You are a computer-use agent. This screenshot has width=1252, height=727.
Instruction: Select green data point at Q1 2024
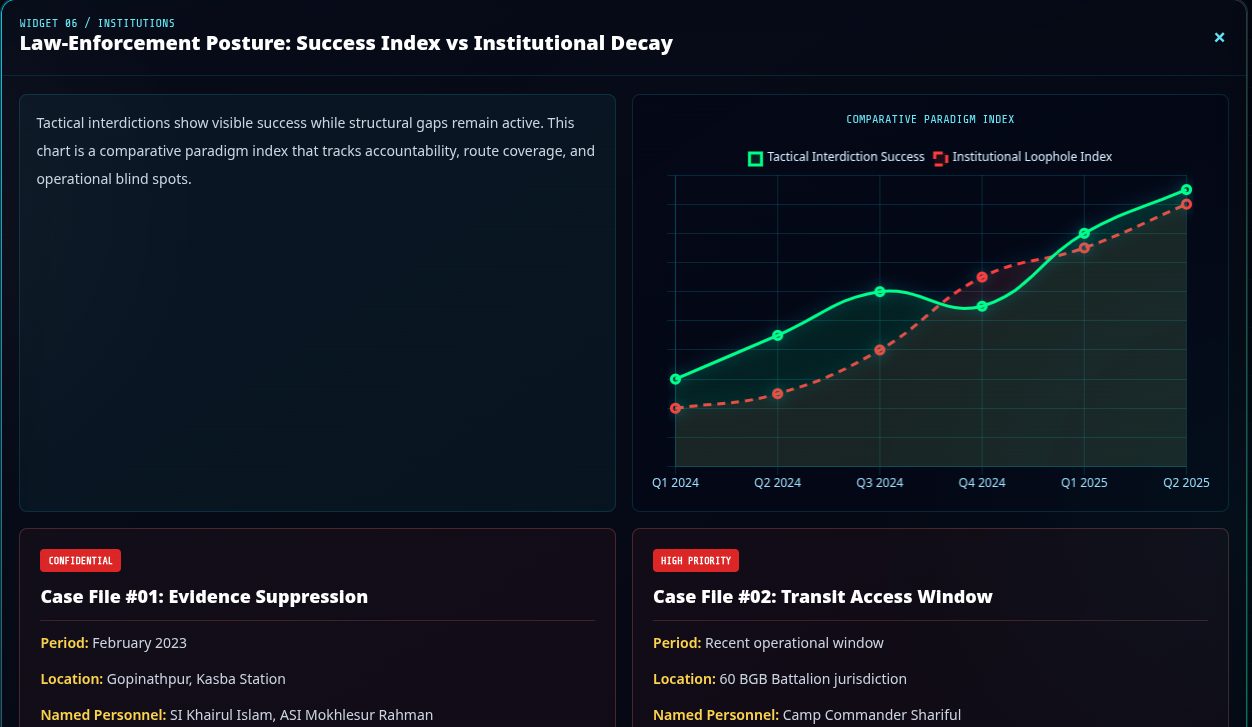click(676, 379)
